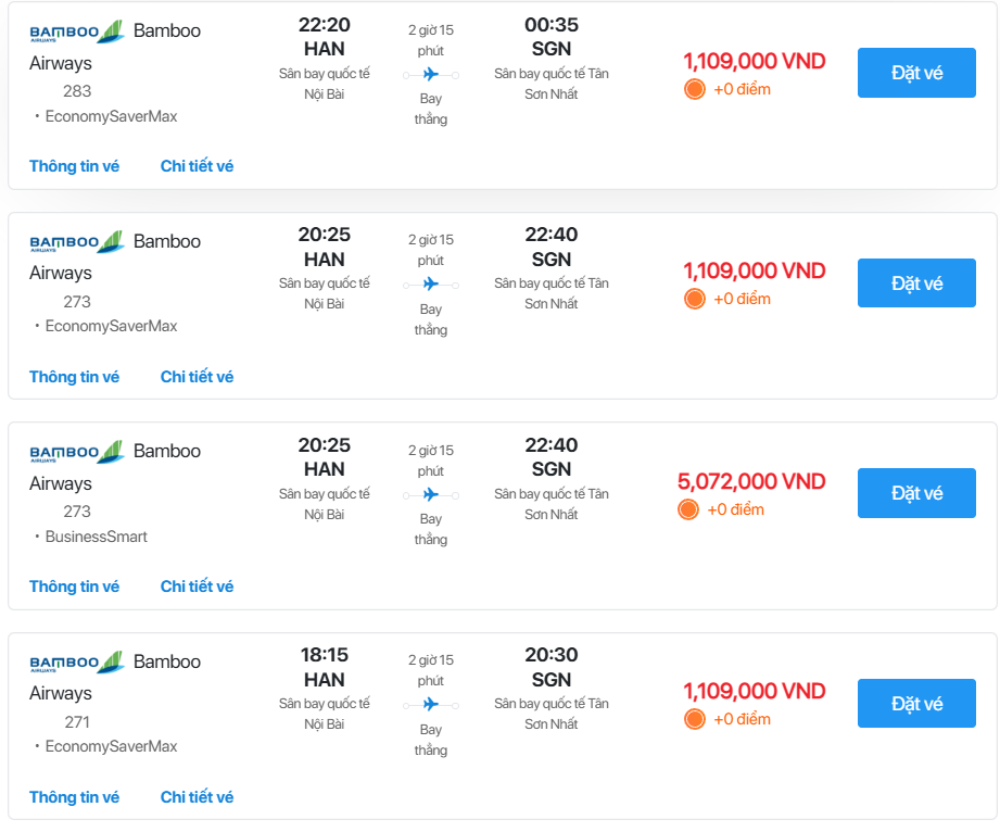Click orange points coin on 5,072,000 VND fare
This screenshot has width=1000, height=832.
(688, 509)
